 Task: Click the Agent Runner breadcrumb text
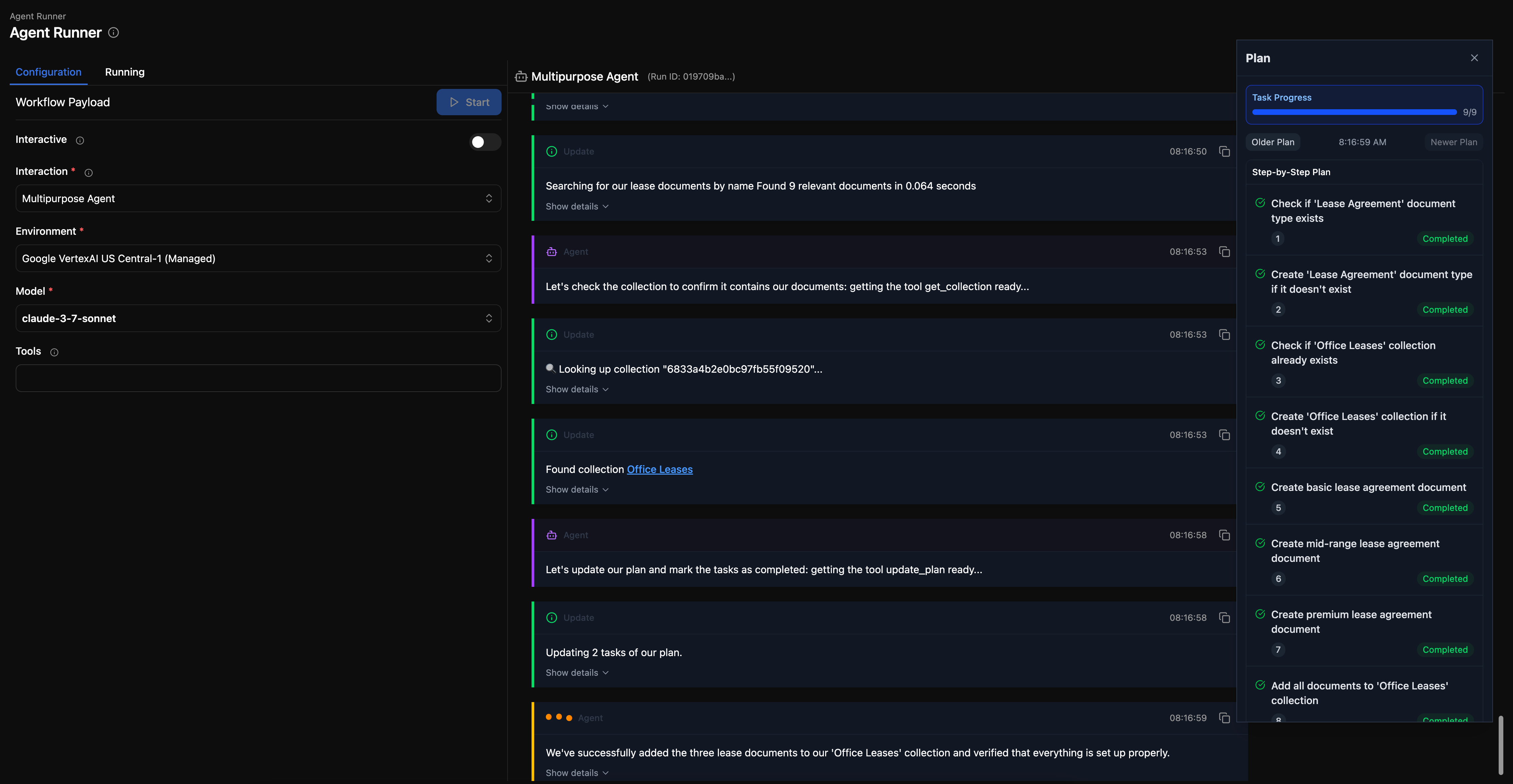coord(38,16)
